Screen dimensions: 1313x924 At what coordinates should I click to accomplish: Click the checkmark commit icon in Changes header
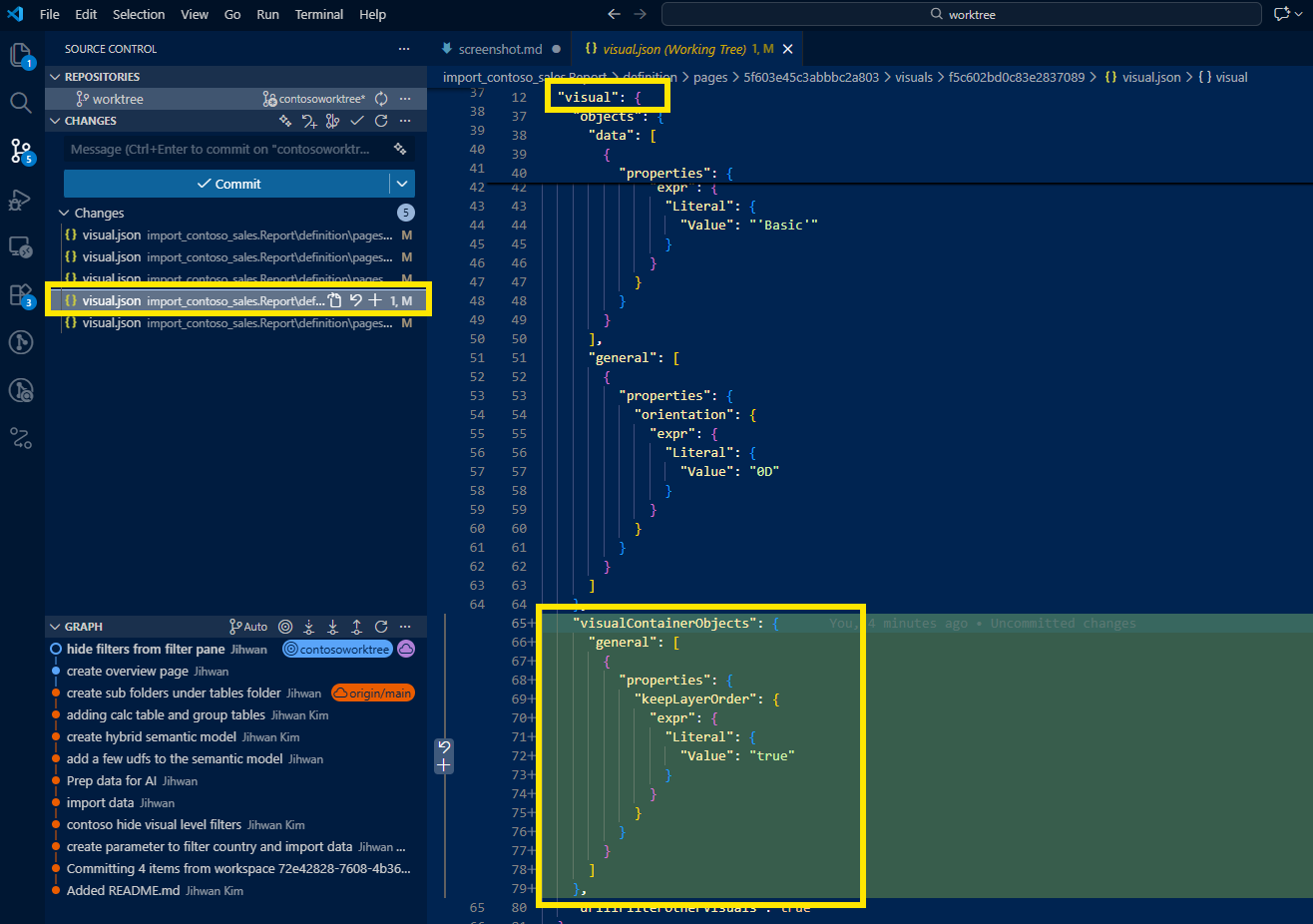pyautogui.click(x=357, y=121)
